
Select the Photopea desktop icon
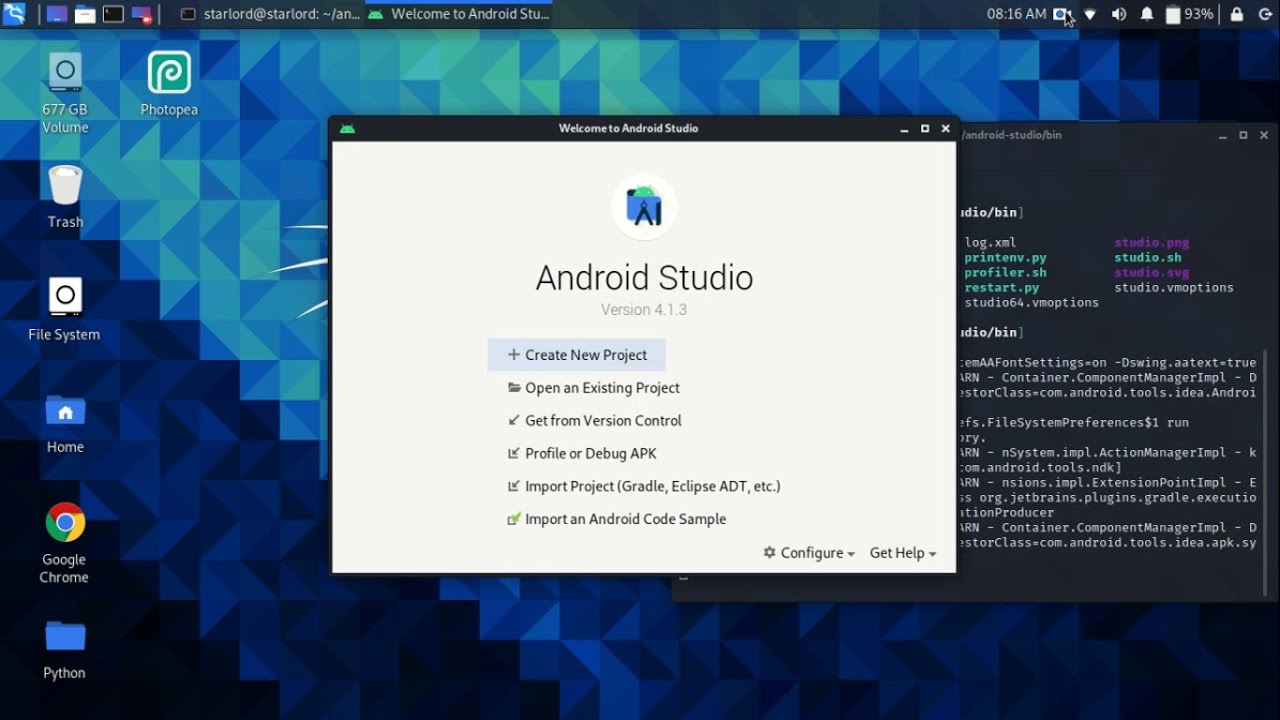[x=169, y=84]
